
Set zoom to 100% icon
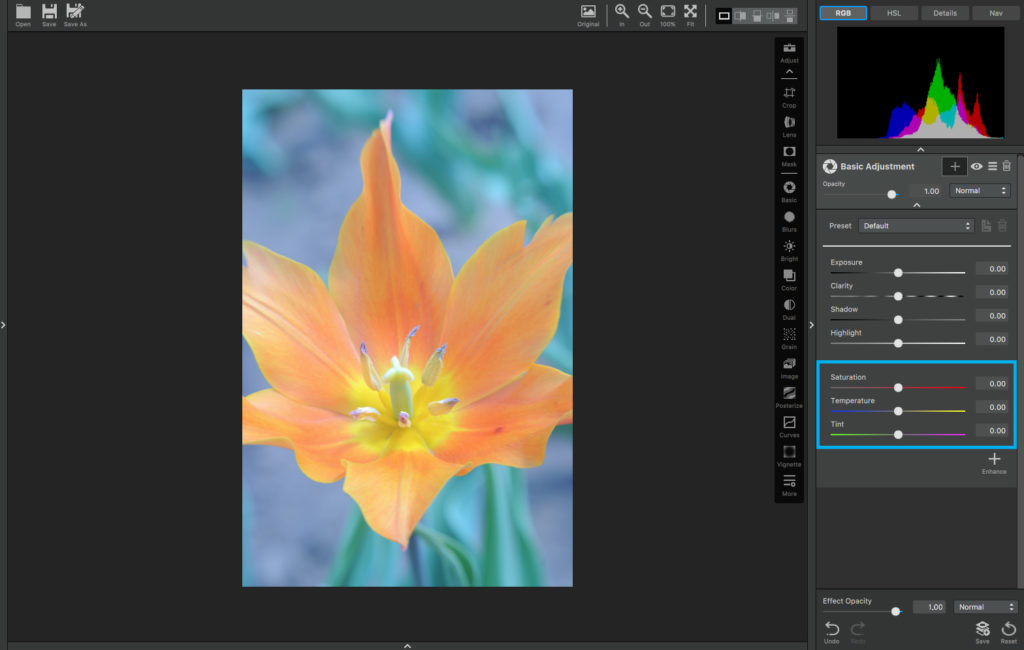point(667,11)
